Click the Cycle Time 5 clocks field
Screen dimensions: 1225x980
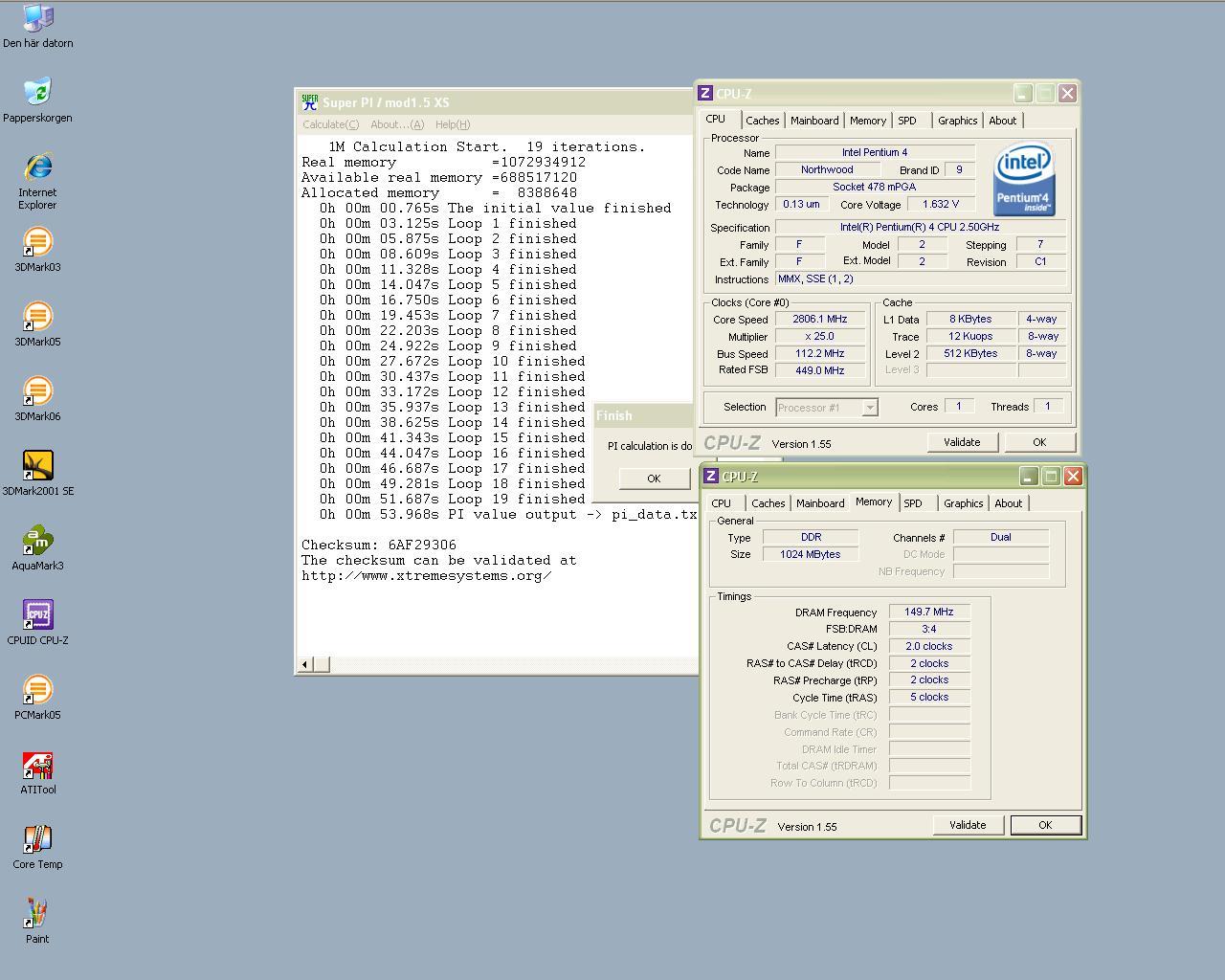pos(929,698)
